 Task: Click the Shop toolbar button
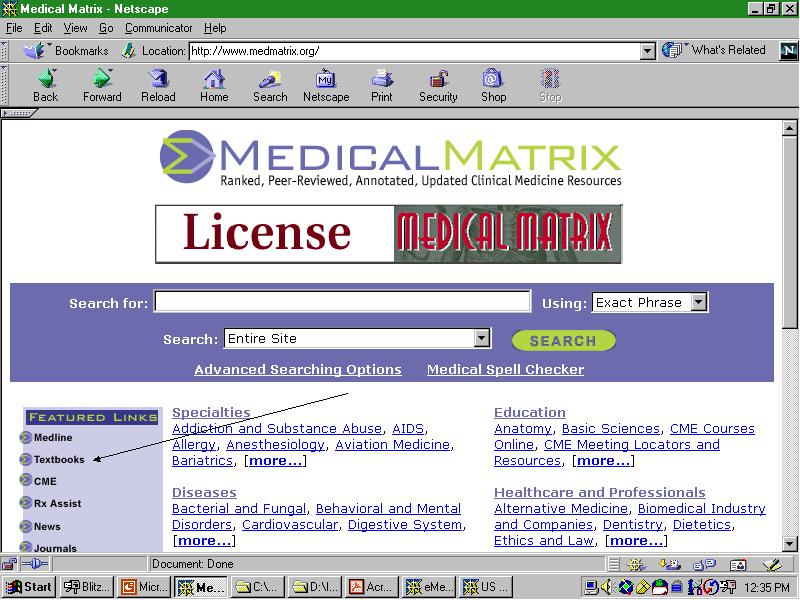coord(493,86)
